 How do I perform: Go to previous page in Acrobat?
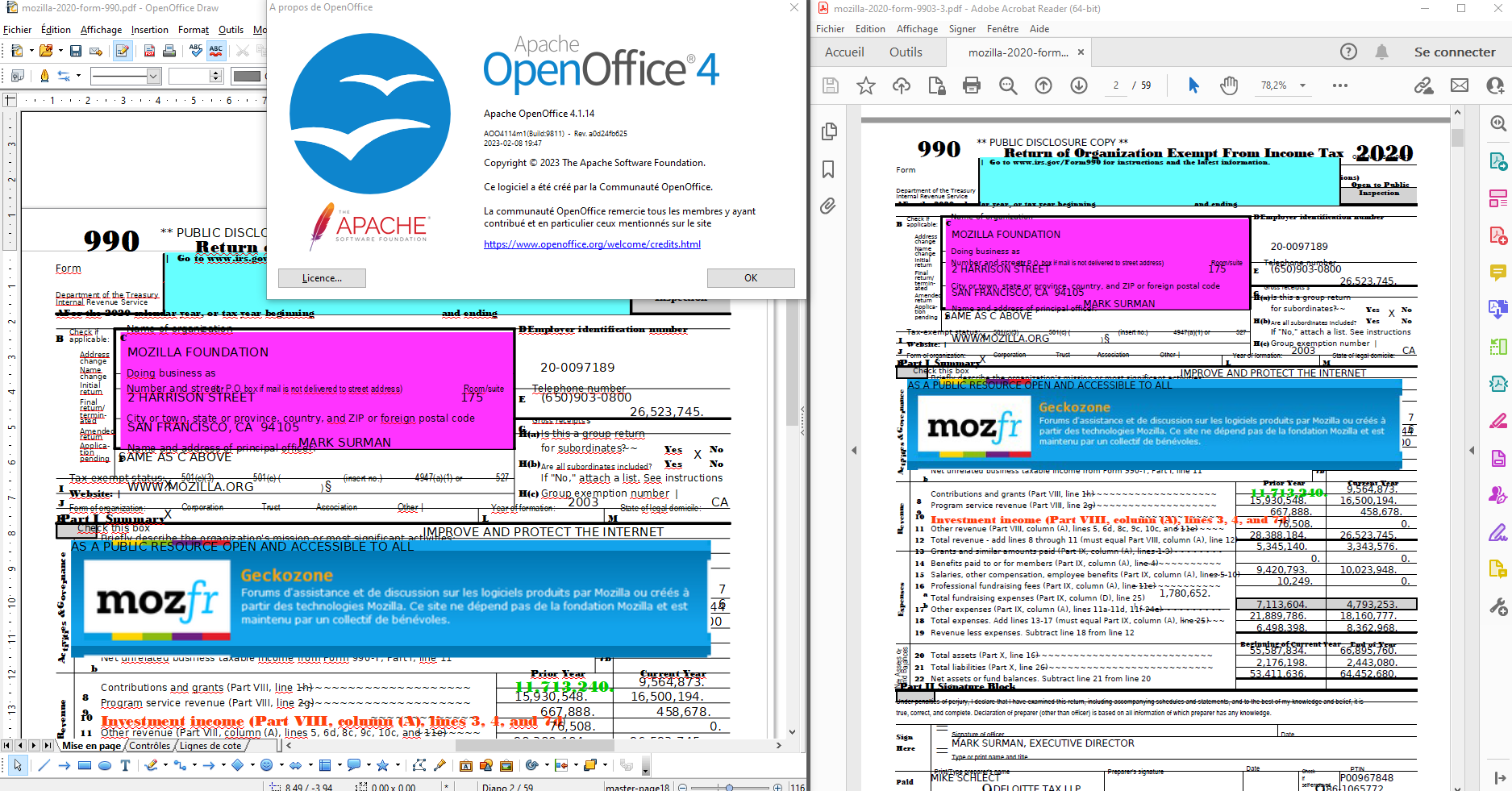1043,85
